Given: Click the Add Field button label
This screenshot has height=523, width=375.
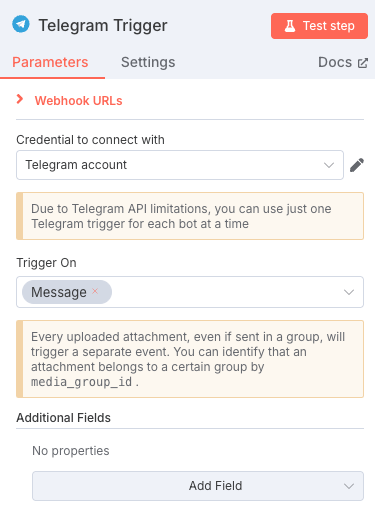Looking at the screenshot, I should [x=216, y=486].
